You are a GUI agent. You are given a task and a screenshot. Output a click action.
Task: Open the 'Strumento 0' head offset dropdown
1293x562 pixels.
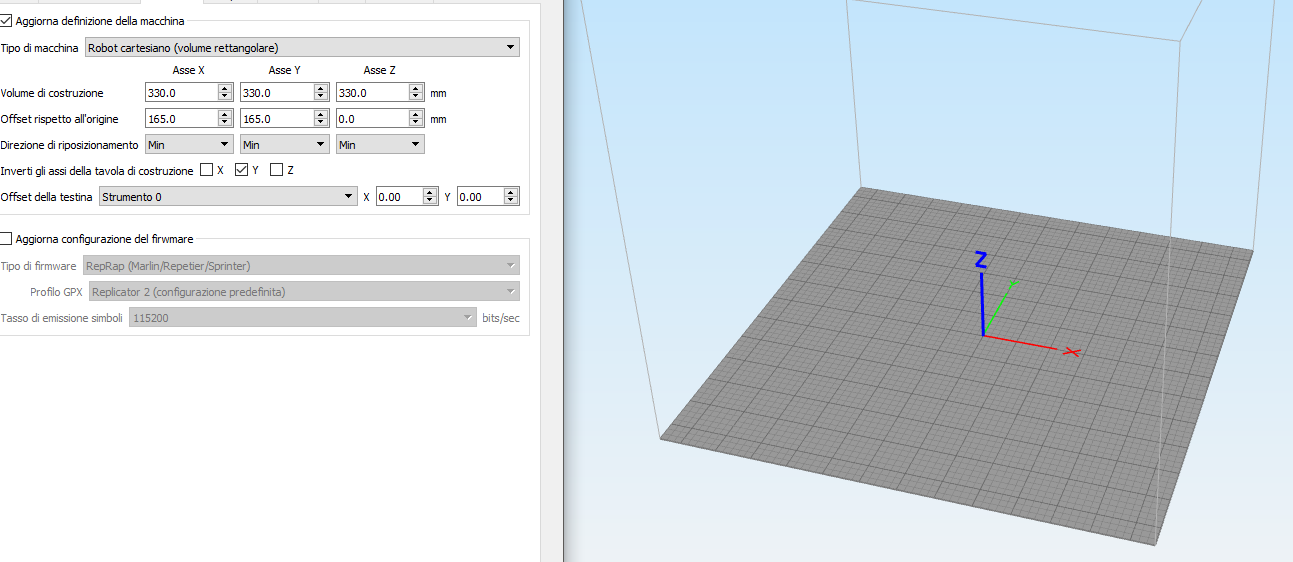click(x=228, y=197)
